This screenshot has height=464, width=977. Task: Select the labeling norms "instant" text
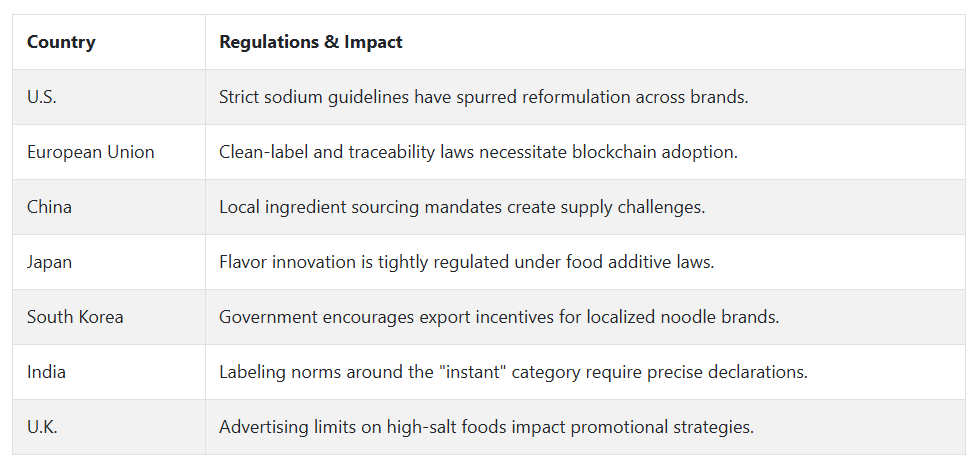coord(513,372)
